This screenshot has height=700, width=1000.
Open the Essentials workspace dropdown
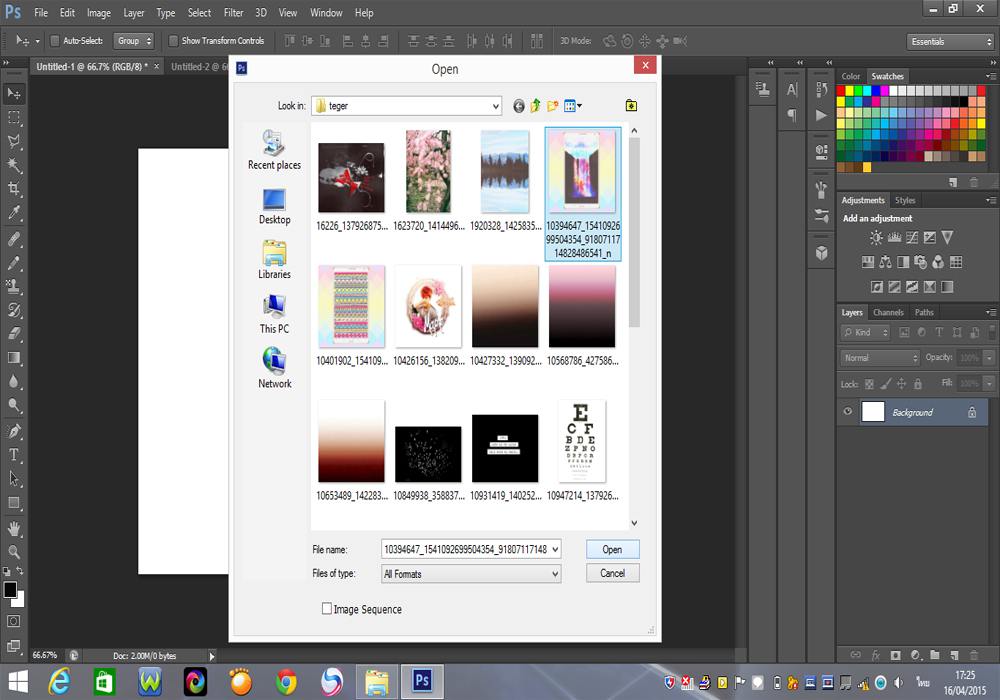[x=950, y=42]
